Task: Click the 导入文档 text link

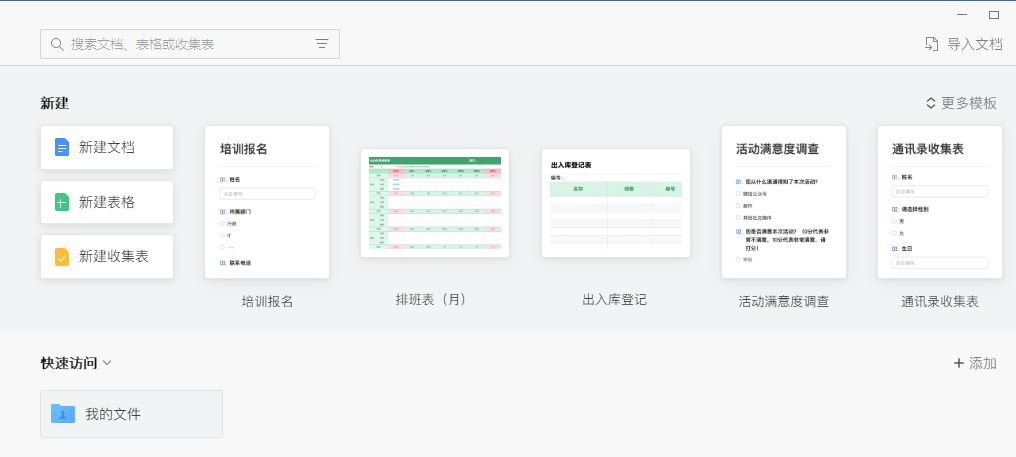Action: click(x=974, y=44)
